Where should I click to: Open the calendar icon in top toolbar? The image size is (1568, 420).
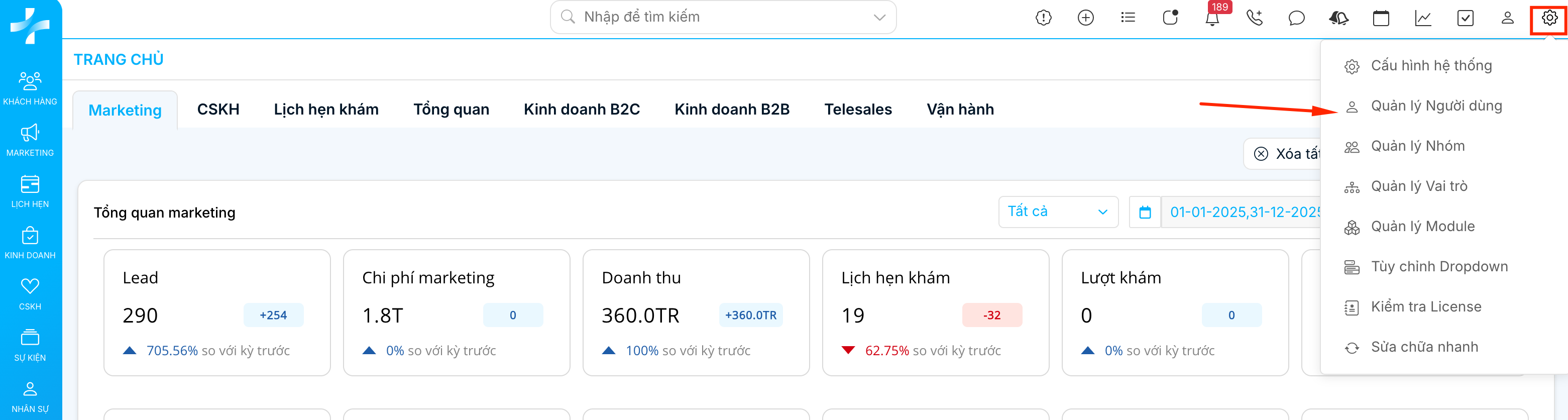(x=1381, y=18)
